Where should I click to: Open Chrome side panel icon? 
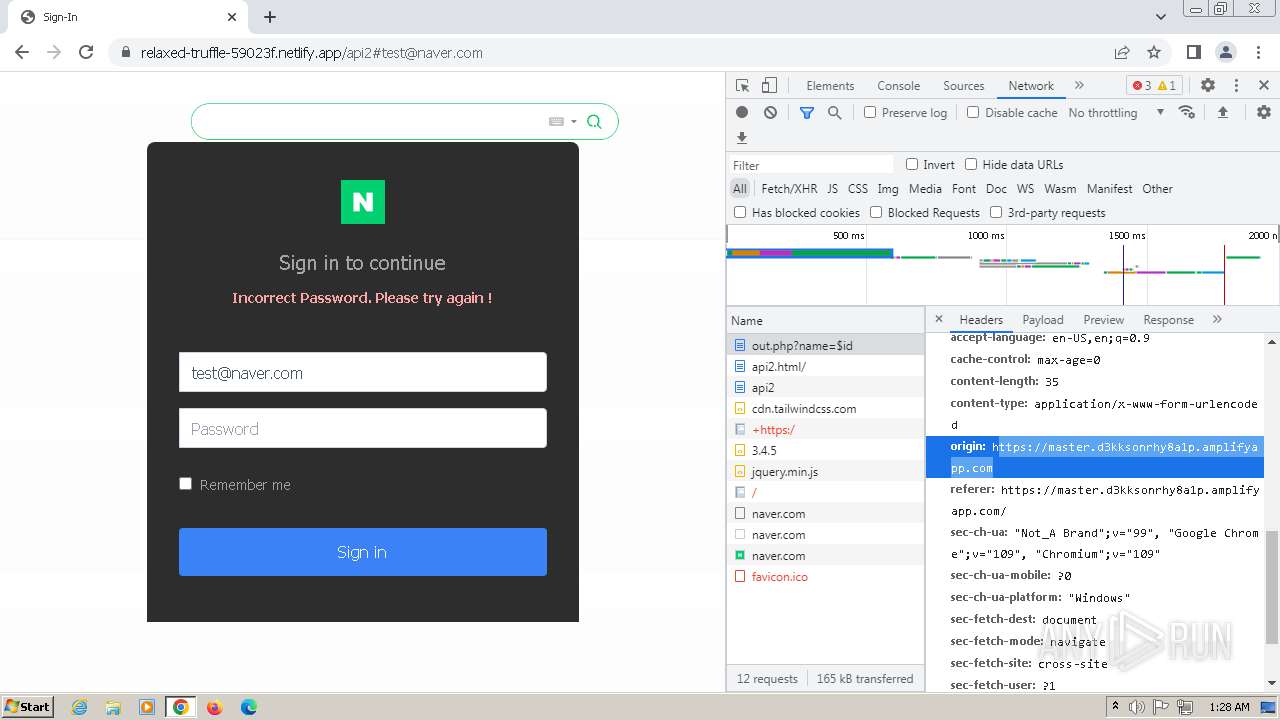tap(1194, 52)
